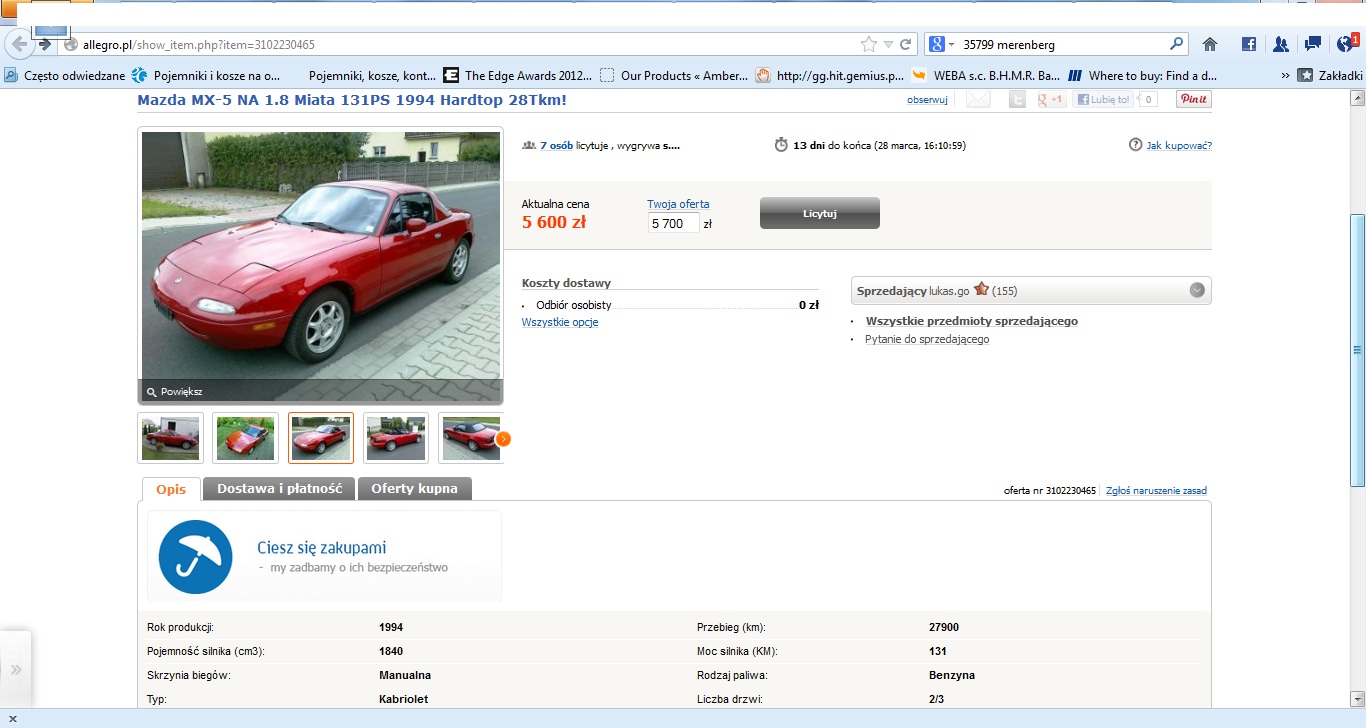Open 'Where to buy: Find a d...' bookmark
The width and height of the screenshot is (1368, 728).
pos(1142,75)
